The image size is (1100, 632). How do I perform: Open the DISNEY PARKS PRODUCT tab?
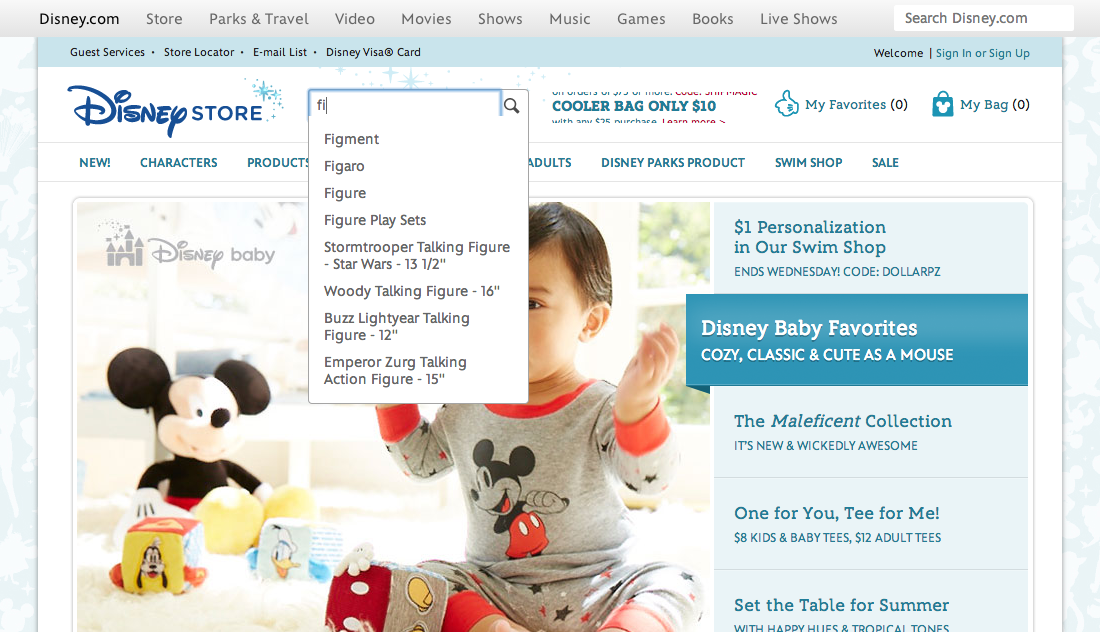[x=673, y=163]
